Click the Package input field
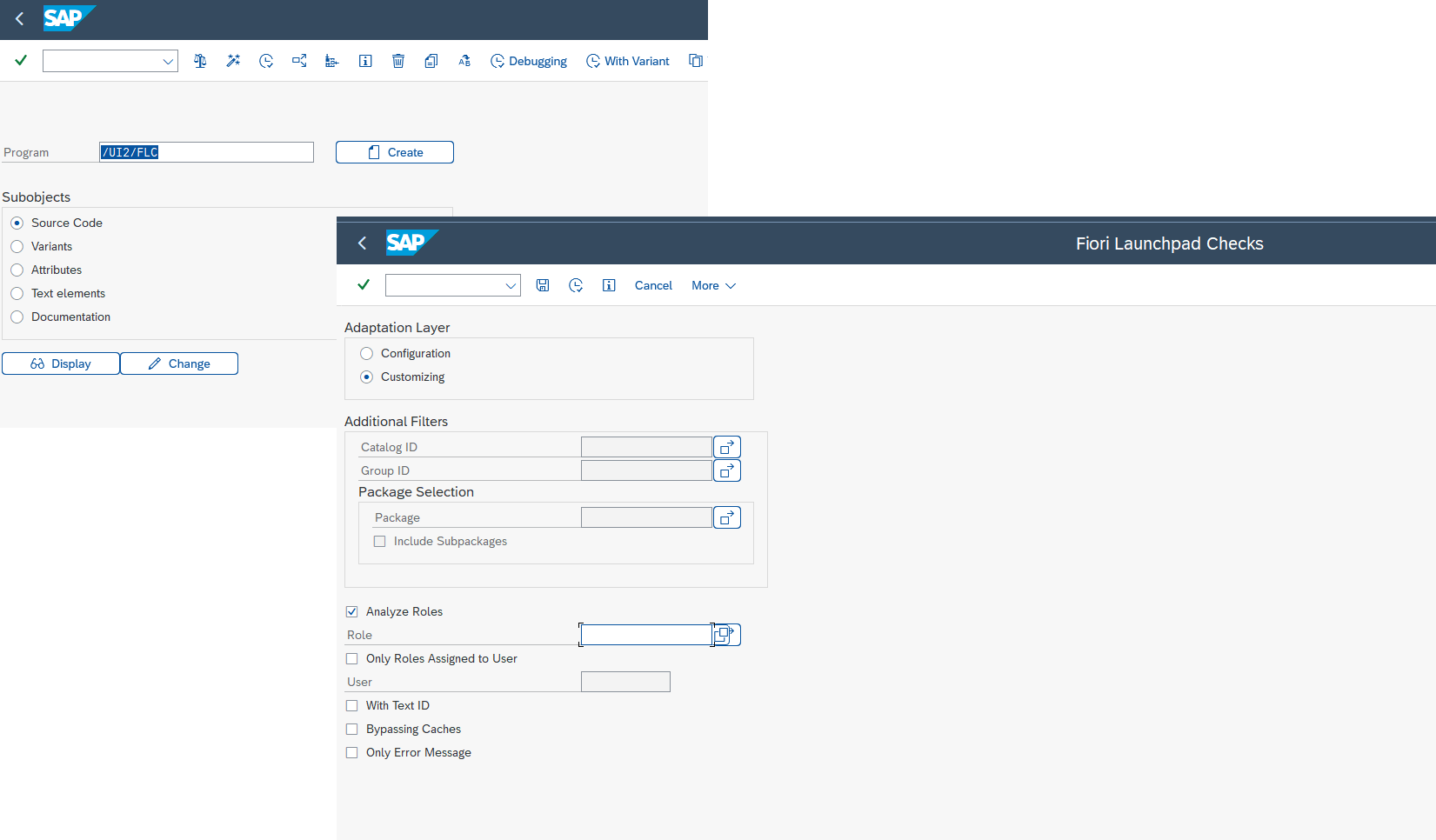 coord(646,517)
